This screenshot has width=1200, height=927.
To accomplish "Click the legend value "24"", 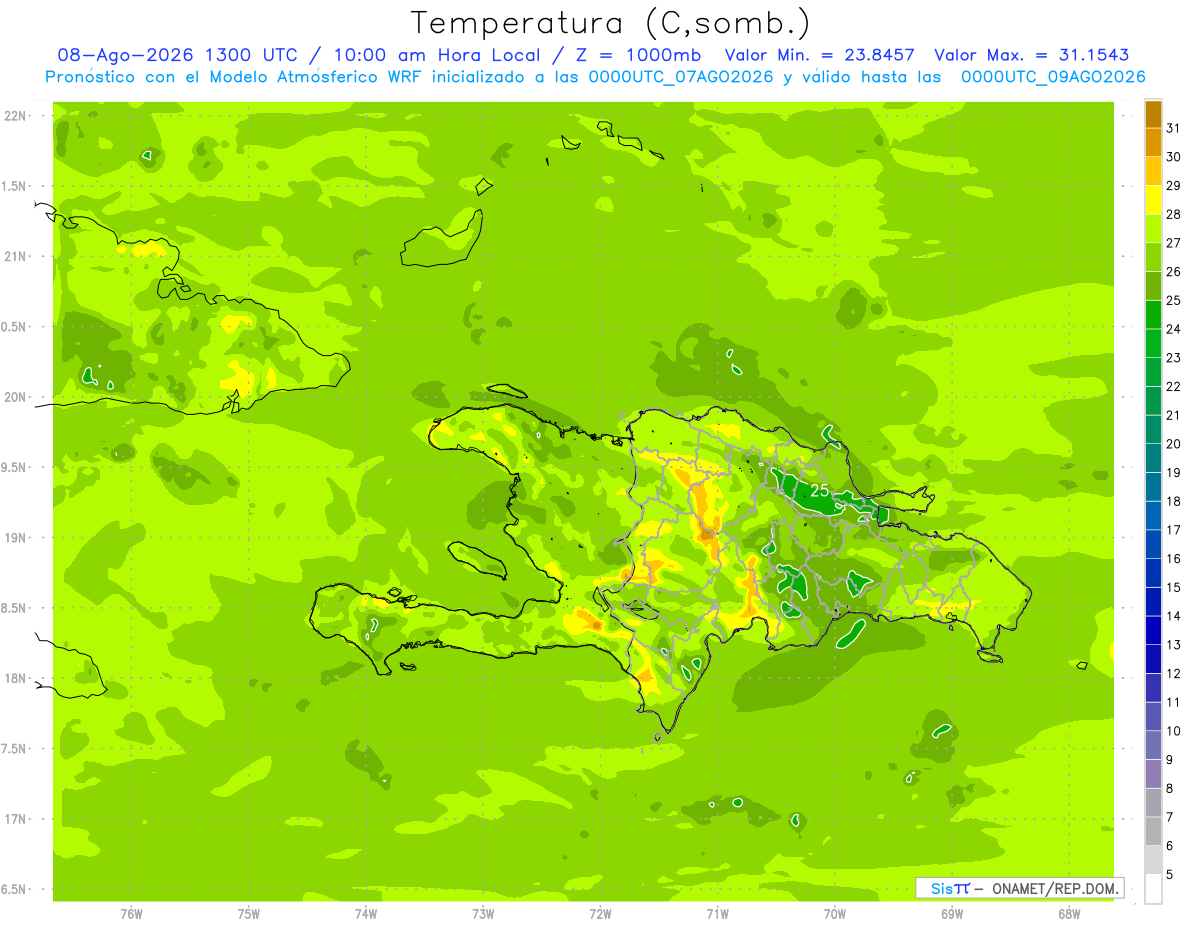I will click(1173, 329).
